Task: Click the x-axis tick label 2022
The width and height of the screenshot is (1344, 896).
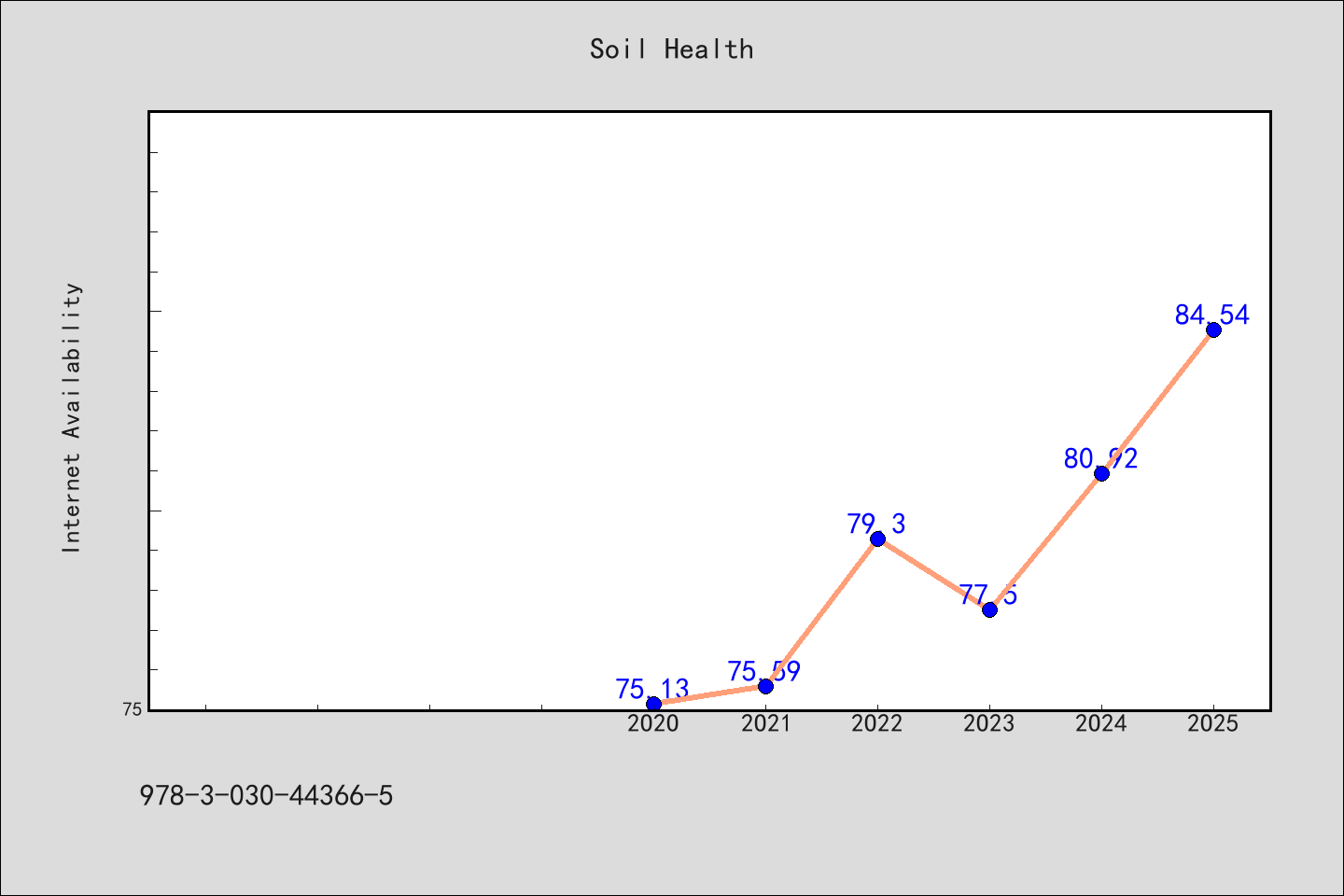Action: point(877,723)
